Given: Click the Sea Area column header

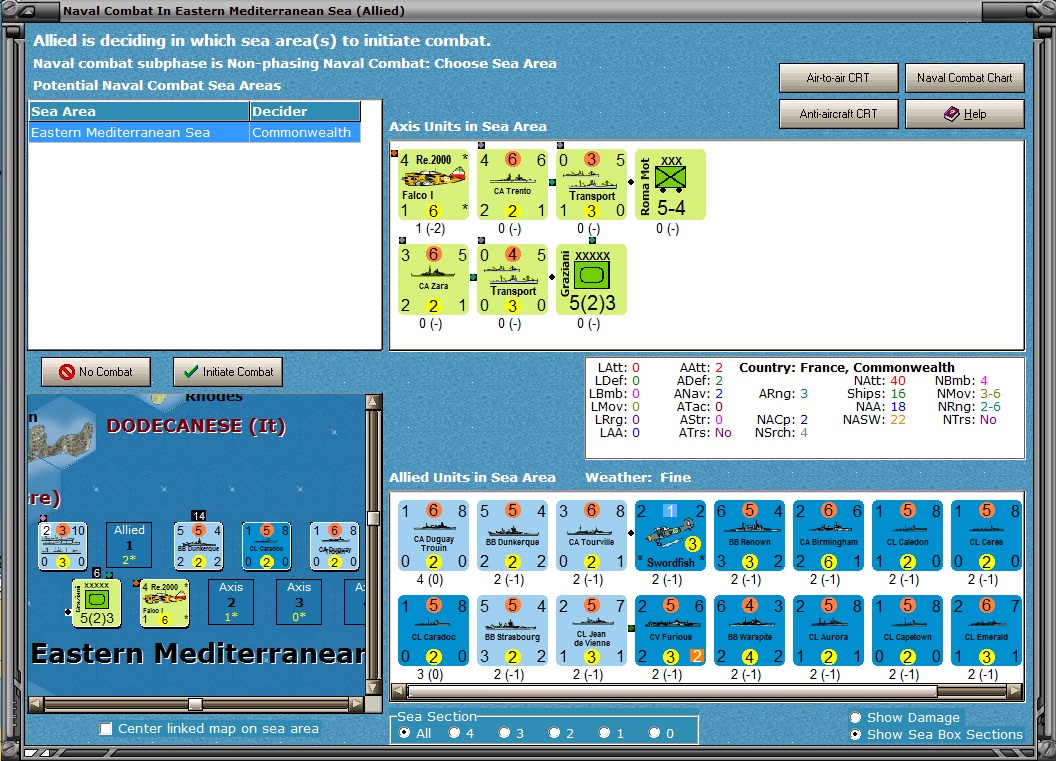Looking at the screenshot, I should click(x=139, y=111).
